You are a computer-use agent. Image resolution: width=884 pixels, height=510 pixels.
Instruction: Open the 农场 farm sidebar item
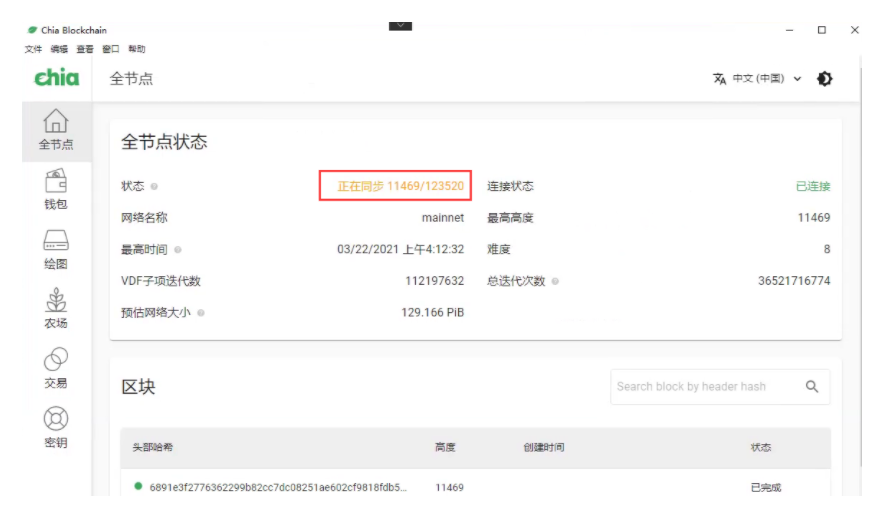pos(56,309)
